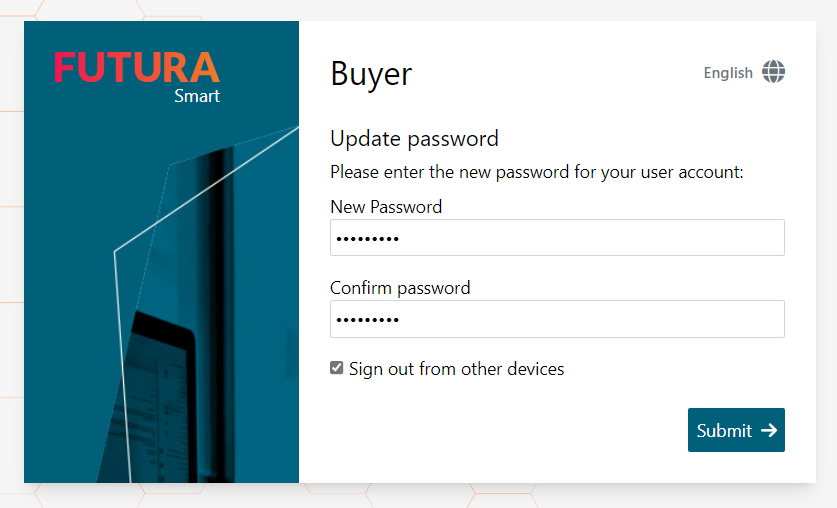Open the English language selector
The height and width of the screenshot is (508, 837).
728,72
